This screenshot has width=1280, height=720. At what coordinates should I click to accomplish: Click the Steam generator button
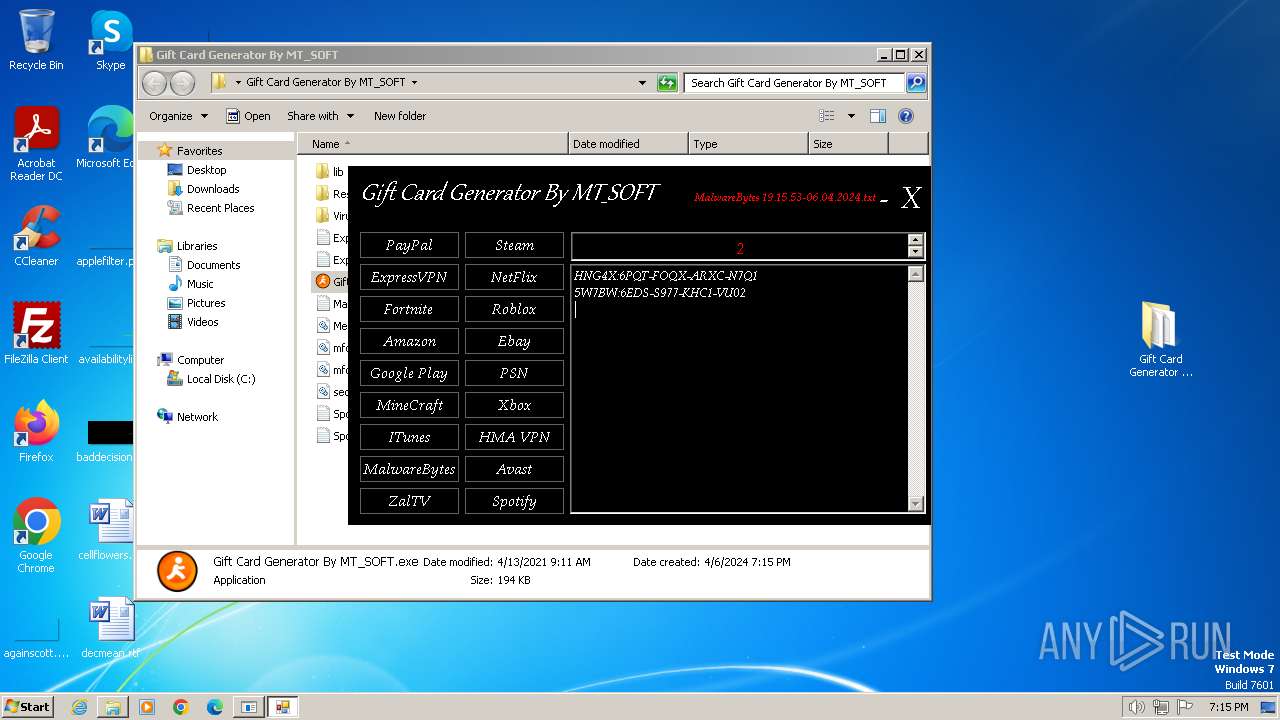pyautogui.click(x=514, y=245)
